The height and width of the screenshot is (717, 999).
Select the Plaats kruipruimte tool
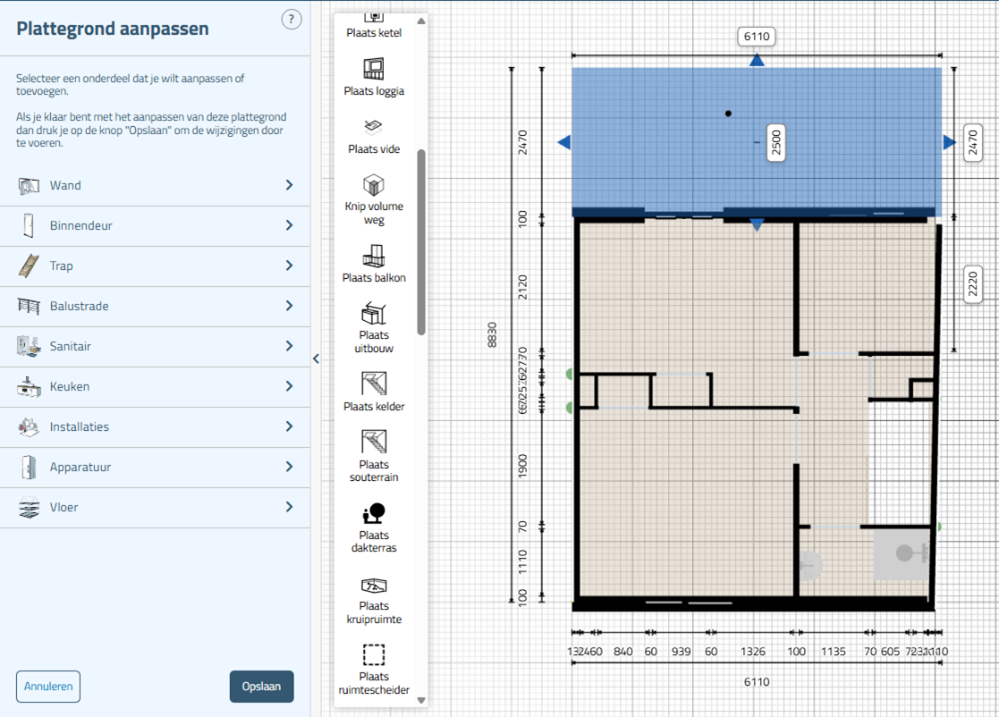(x=374, y=585)
